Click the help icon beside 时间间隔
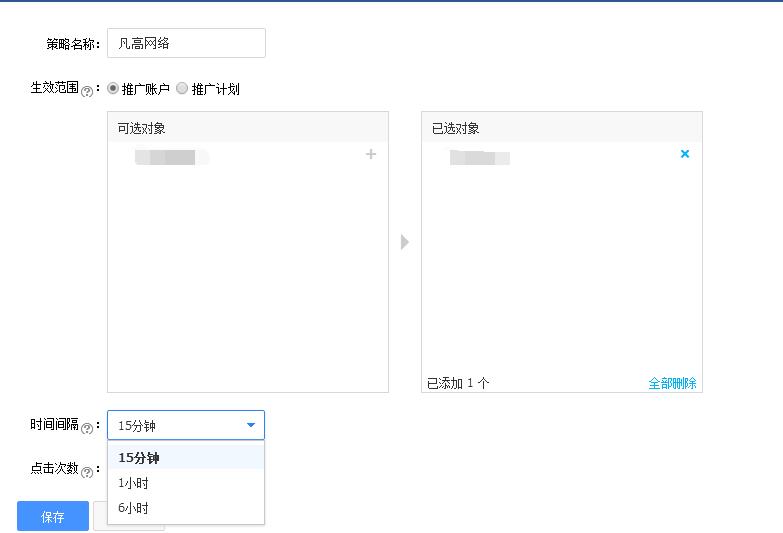The image size is (783, 533). [x=87, y=428]
